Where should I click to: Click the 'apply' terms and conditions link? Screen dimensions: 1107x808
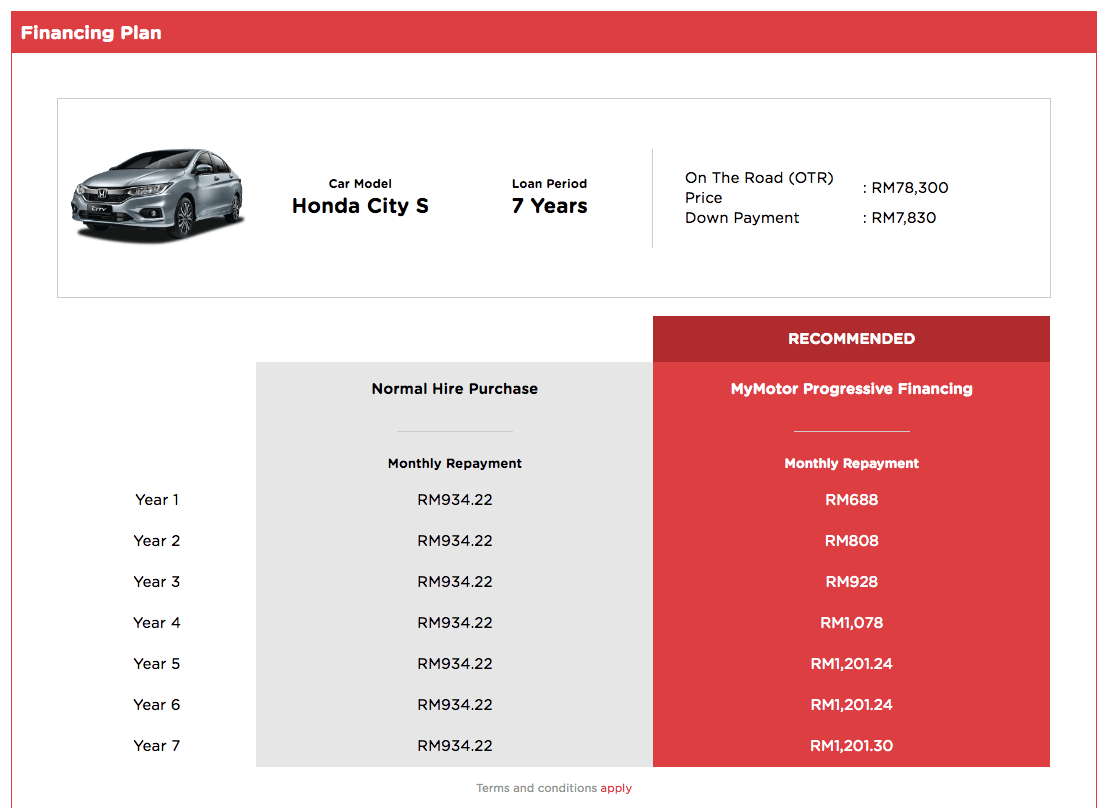tap(616, 788)
